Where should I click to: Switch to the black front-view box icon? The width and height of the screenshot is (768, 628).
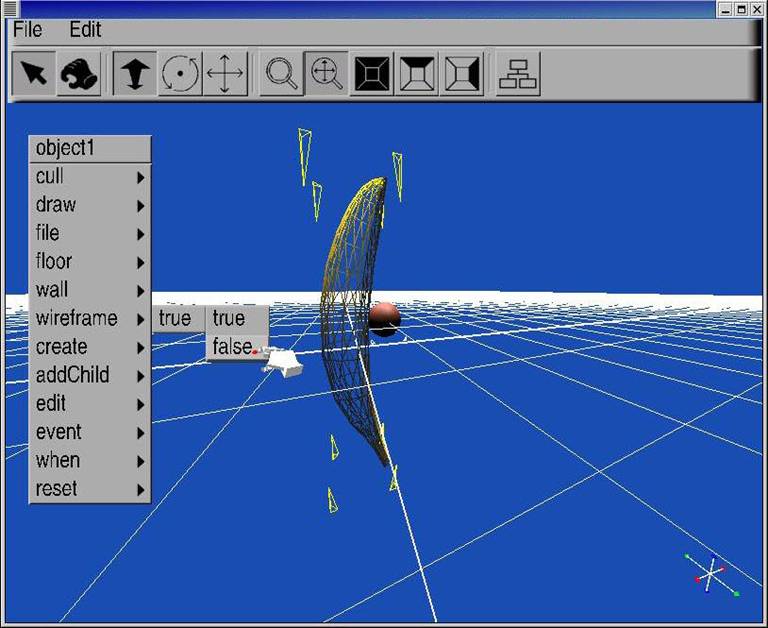(372, 73)
